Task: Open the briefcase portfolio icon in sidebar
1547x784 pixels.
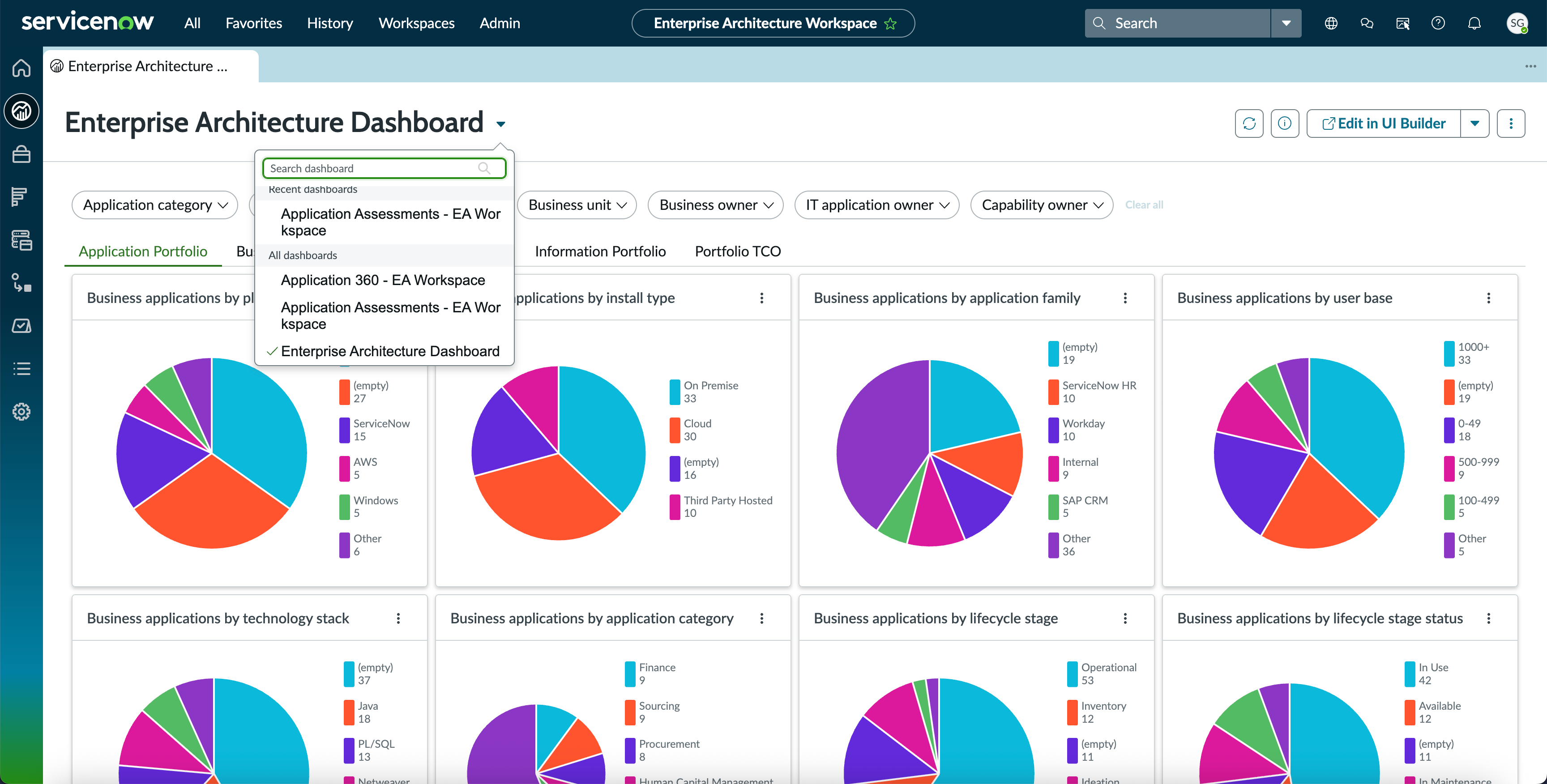Action: [21, 154]
